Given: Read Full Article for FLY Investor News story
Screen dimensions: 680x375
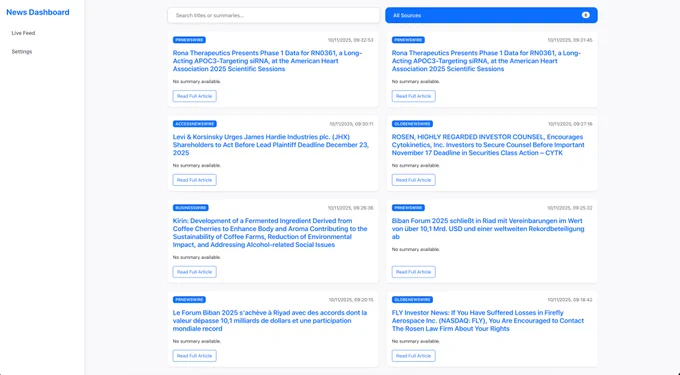Looking at the screenshot, I should pos(413,356).
